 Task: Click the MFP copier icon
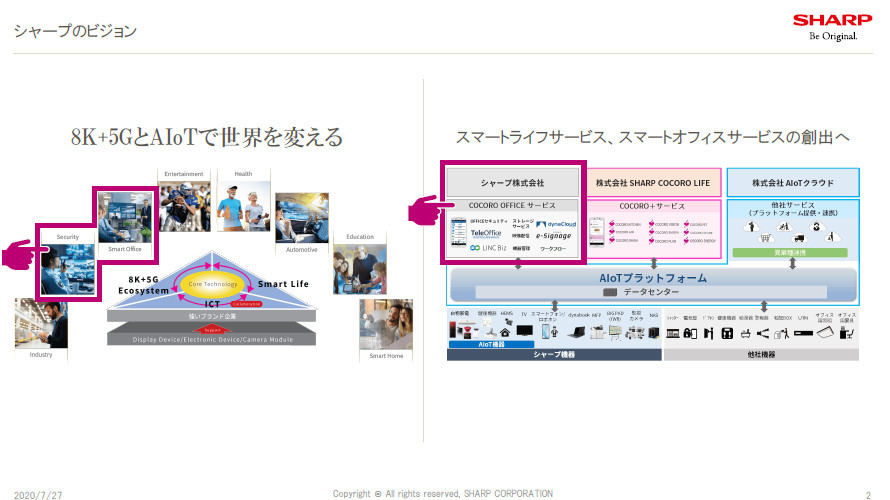pyautogui.click(x=597, y=332)
